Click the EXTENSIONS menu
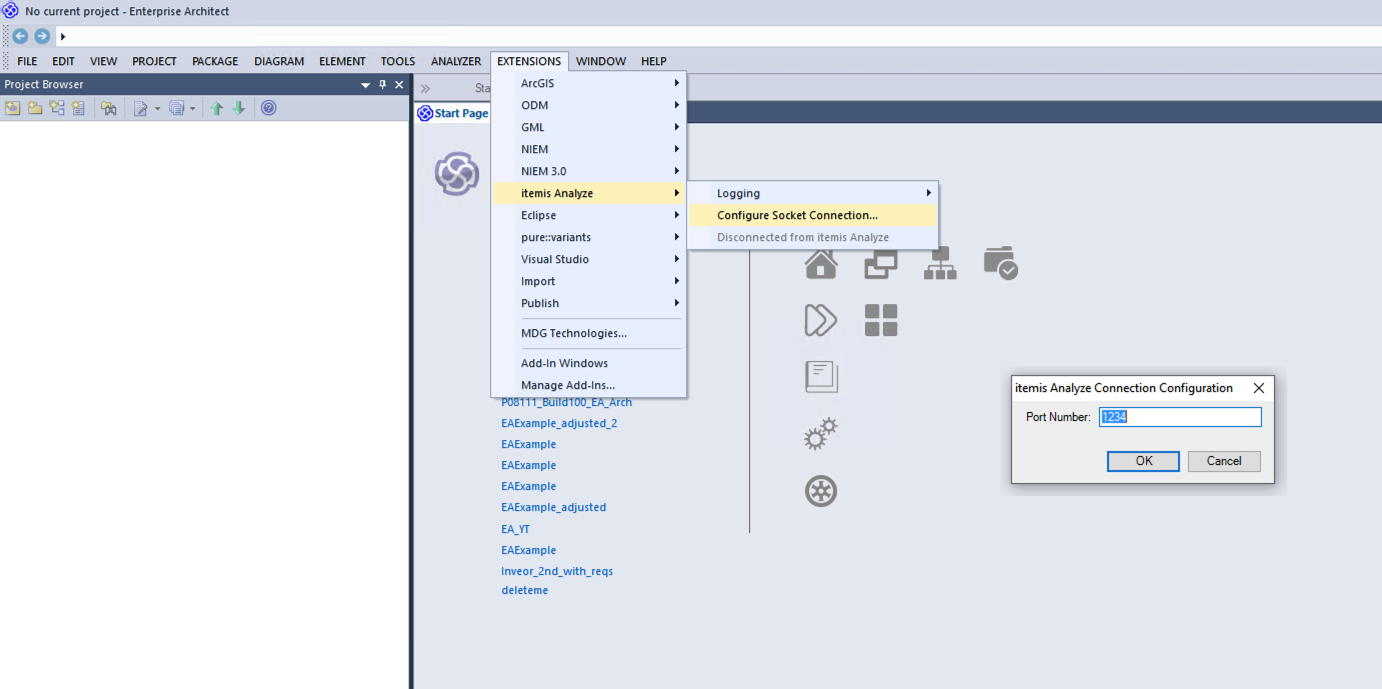 coord(529,61)
